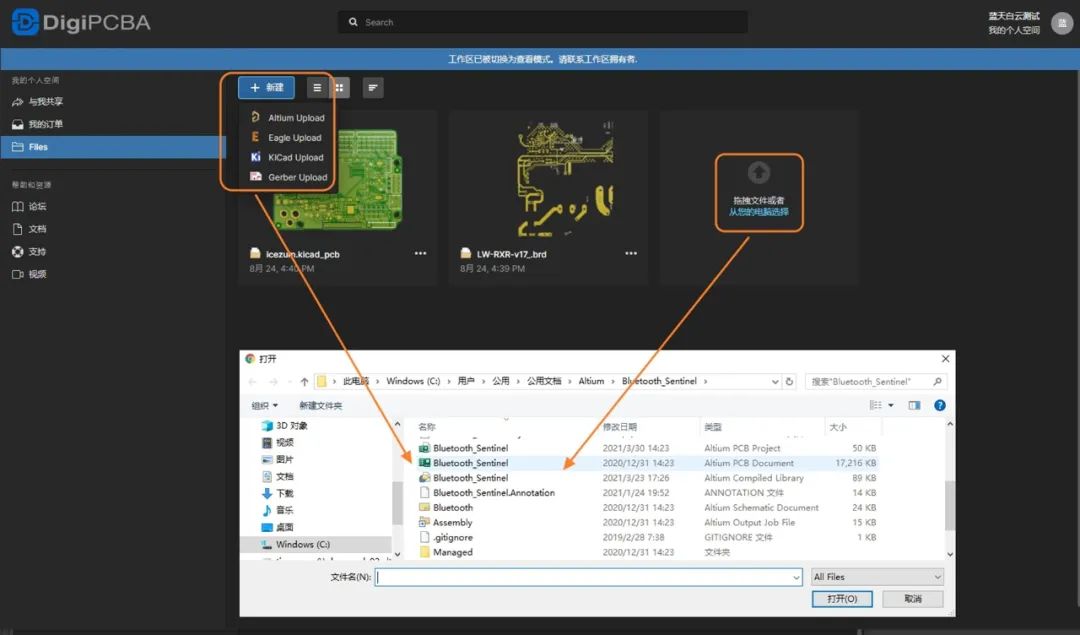Click 公用文档 in the breadcrumb path
The height and width of the screenshot is (635, 1080).
pyautogui.click(x=544, y=381)
